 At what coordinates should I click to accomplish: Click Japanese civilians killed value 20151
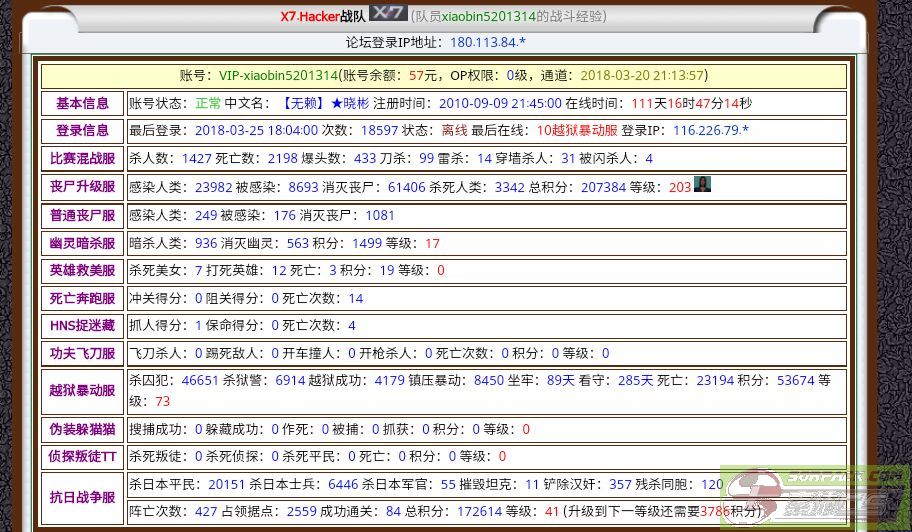[227, 485]
